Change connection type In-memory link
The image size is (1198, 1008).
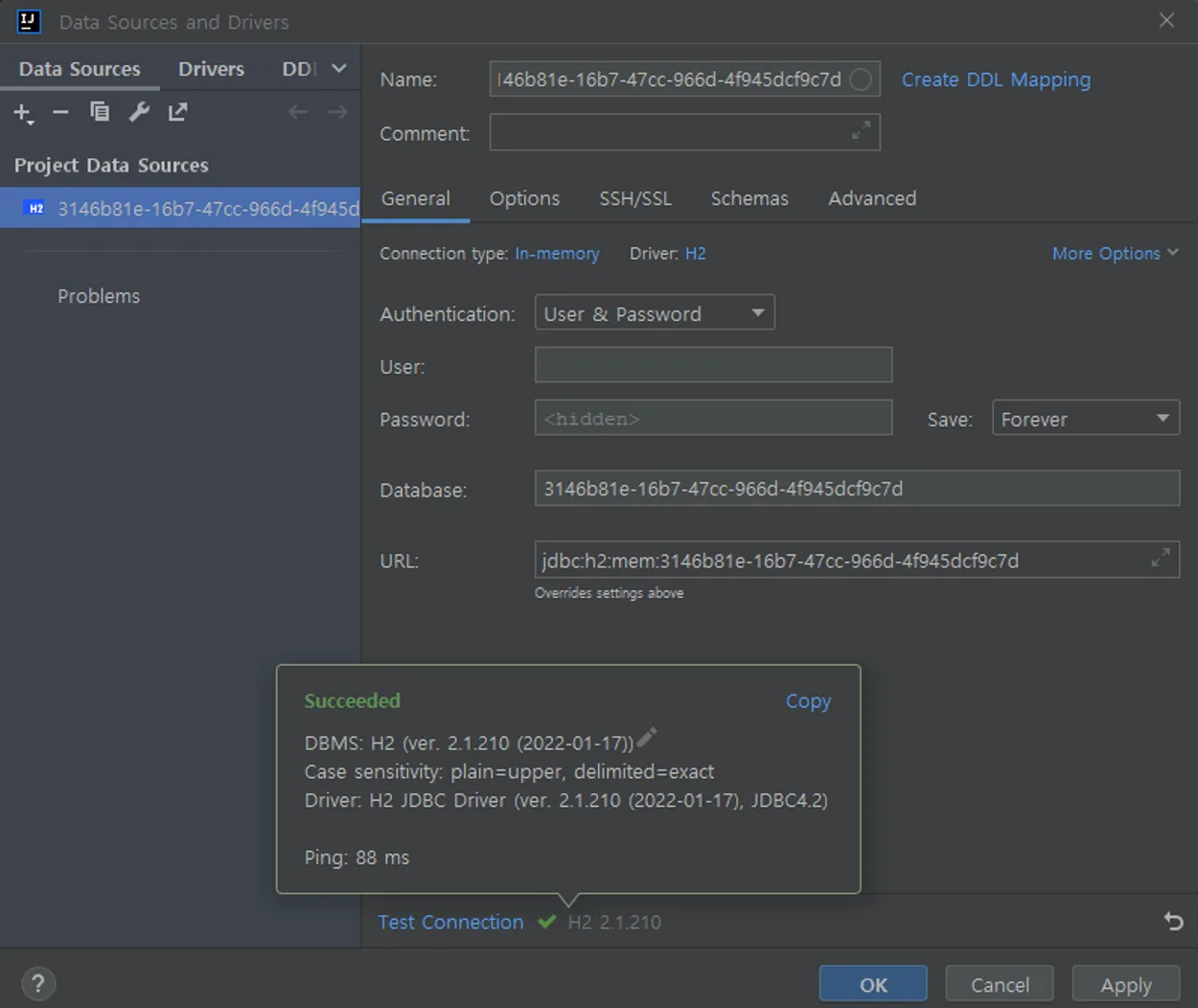(557, 253)
